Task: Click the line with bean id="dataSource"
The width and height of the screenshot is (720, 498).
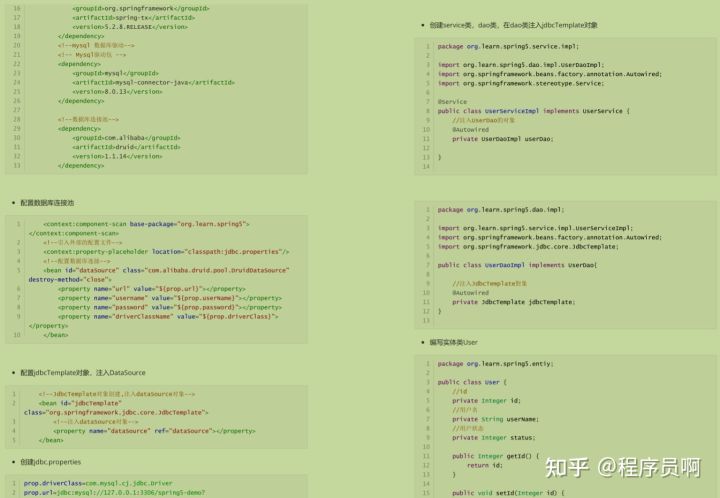Action: tap(166, 270)
